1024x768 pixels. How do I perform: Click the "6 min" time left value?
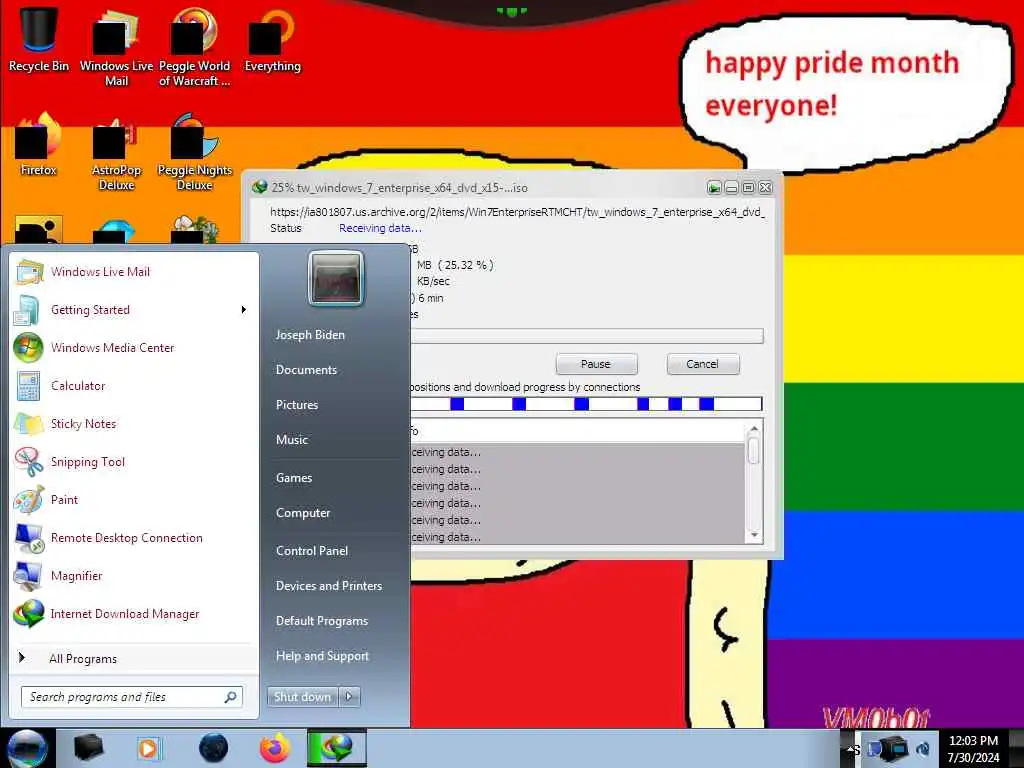(431, 298)
